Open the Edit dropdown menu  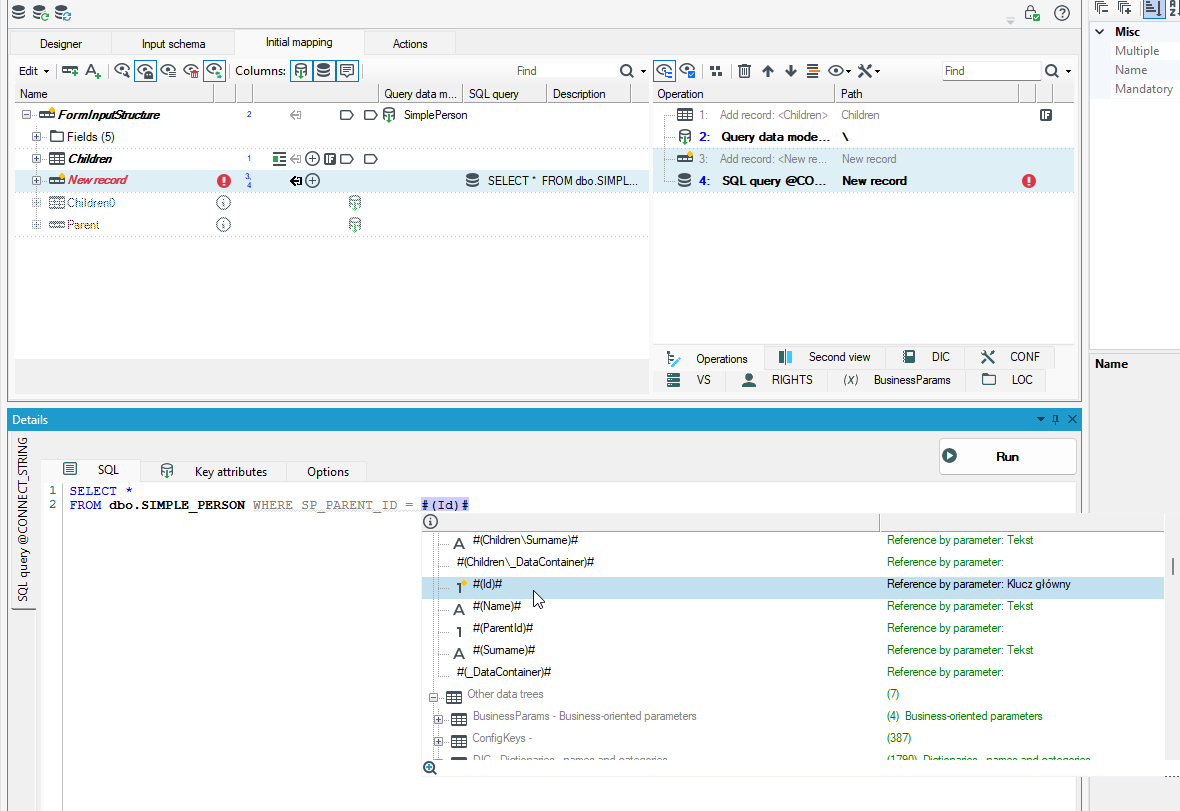[x=34, y=71]
